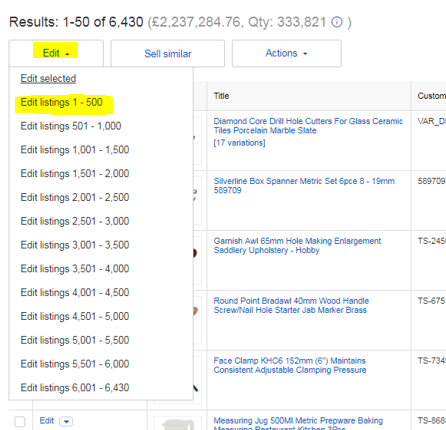Image resolution: width=446 pixels, height=430 pixels.
Task: Expand the arrow next to the Measuring Jug row's Edit link
Action: (66, 422)
